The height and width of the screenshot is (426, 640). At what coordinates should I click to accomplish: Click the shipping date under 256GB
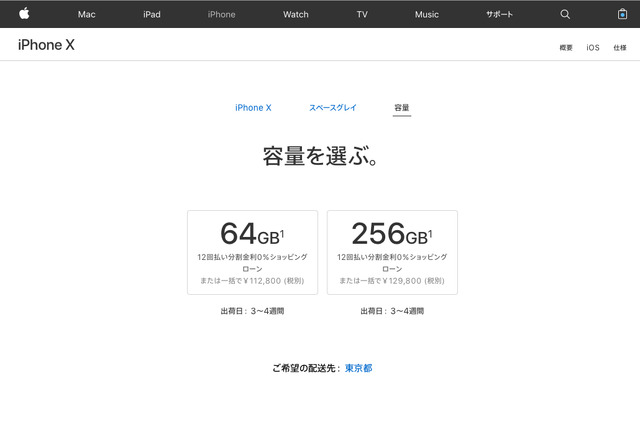point(392,311)
